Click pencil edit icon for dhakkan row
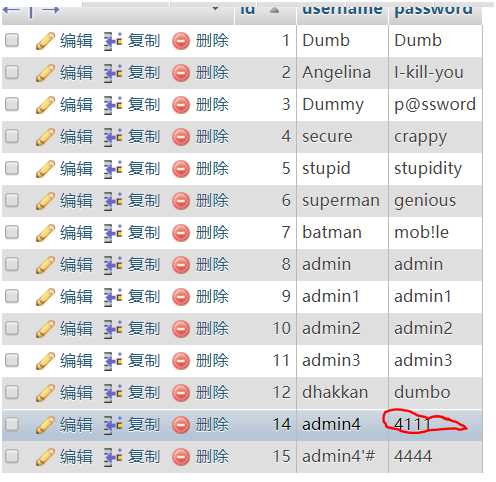The width and height of the screenshot is (496, 482). point(45,393)
